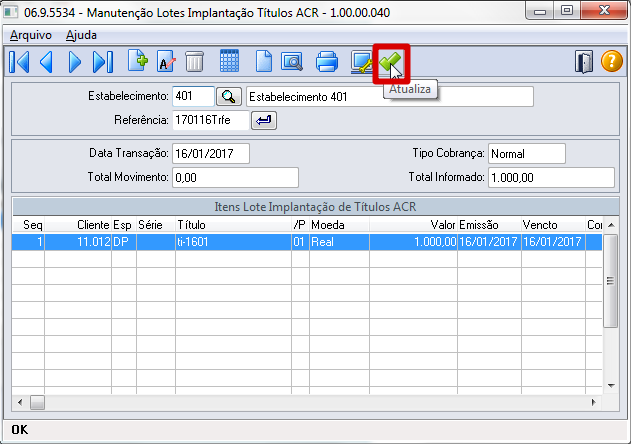Go to the previous record

[46, 62]
